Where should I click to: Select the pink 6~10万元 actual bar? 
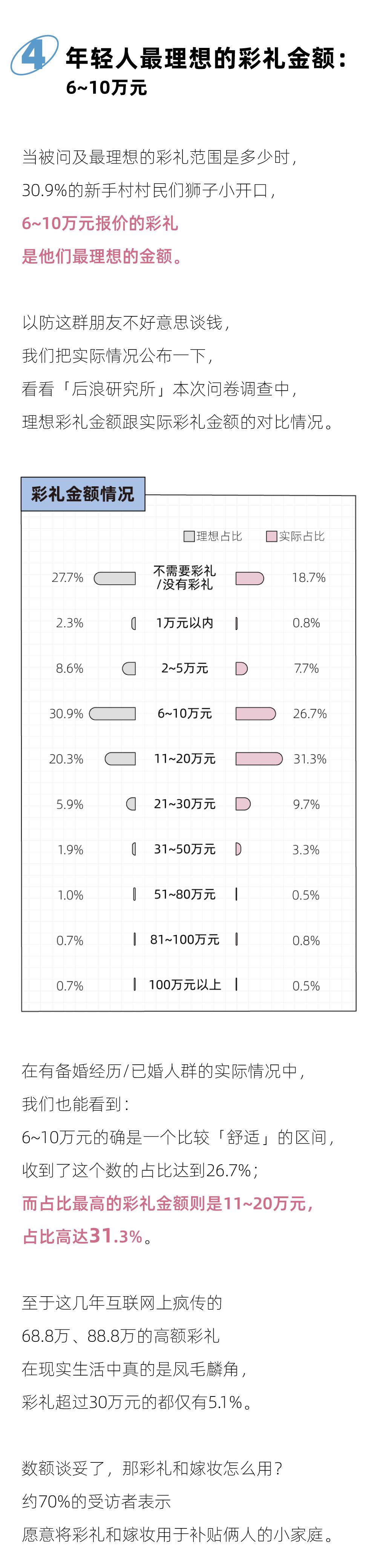click(x=255, y=713)
